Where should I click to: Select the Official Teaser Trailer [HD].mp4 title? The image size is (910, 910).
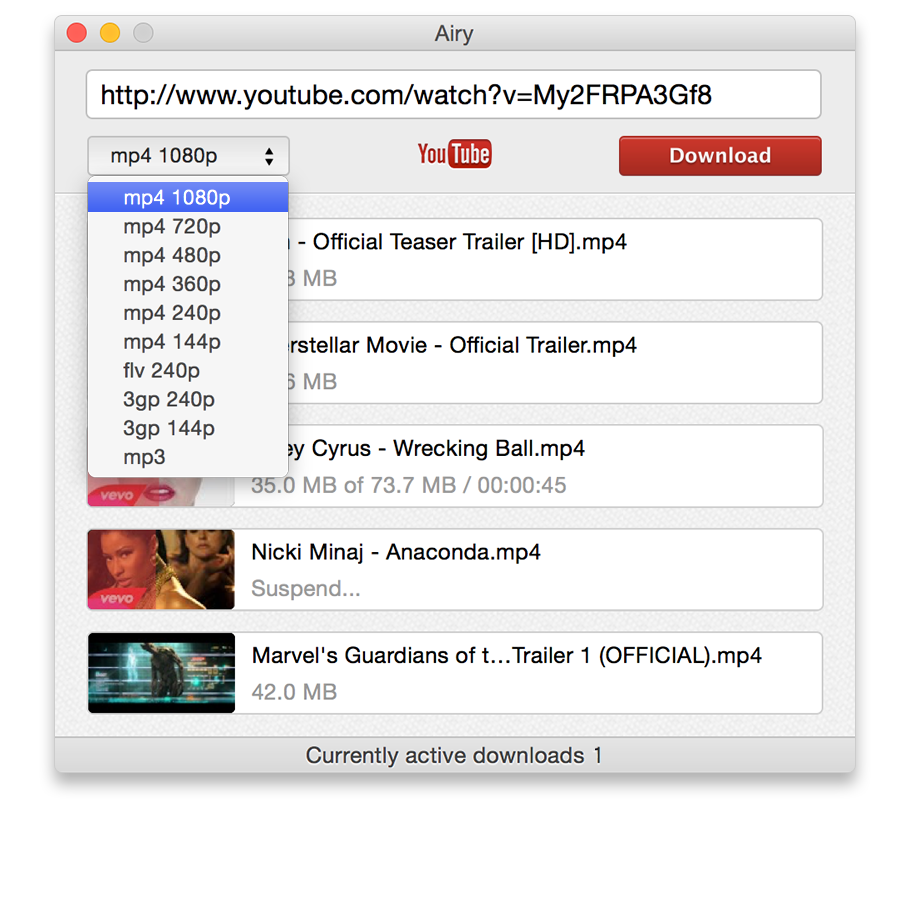pos(457,242)
